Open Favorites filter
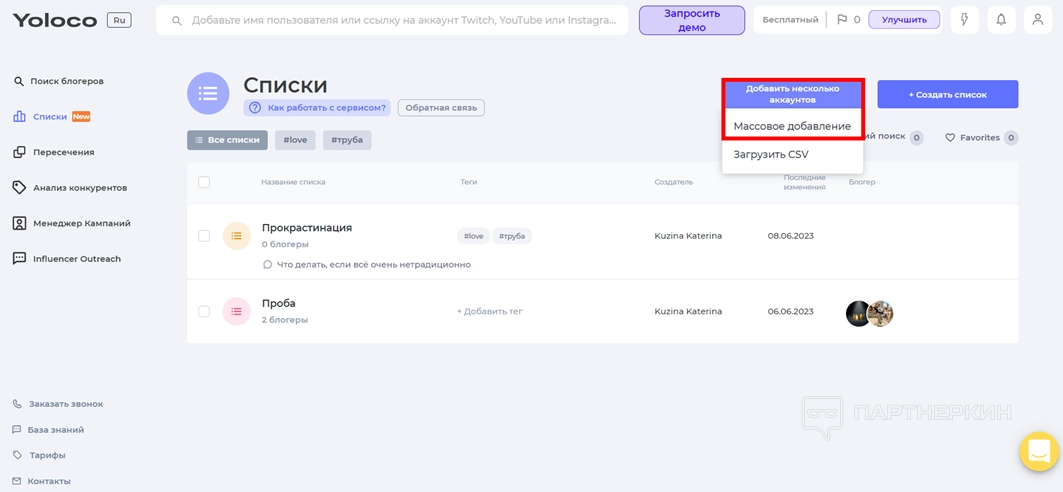 (x=981, y=138)
